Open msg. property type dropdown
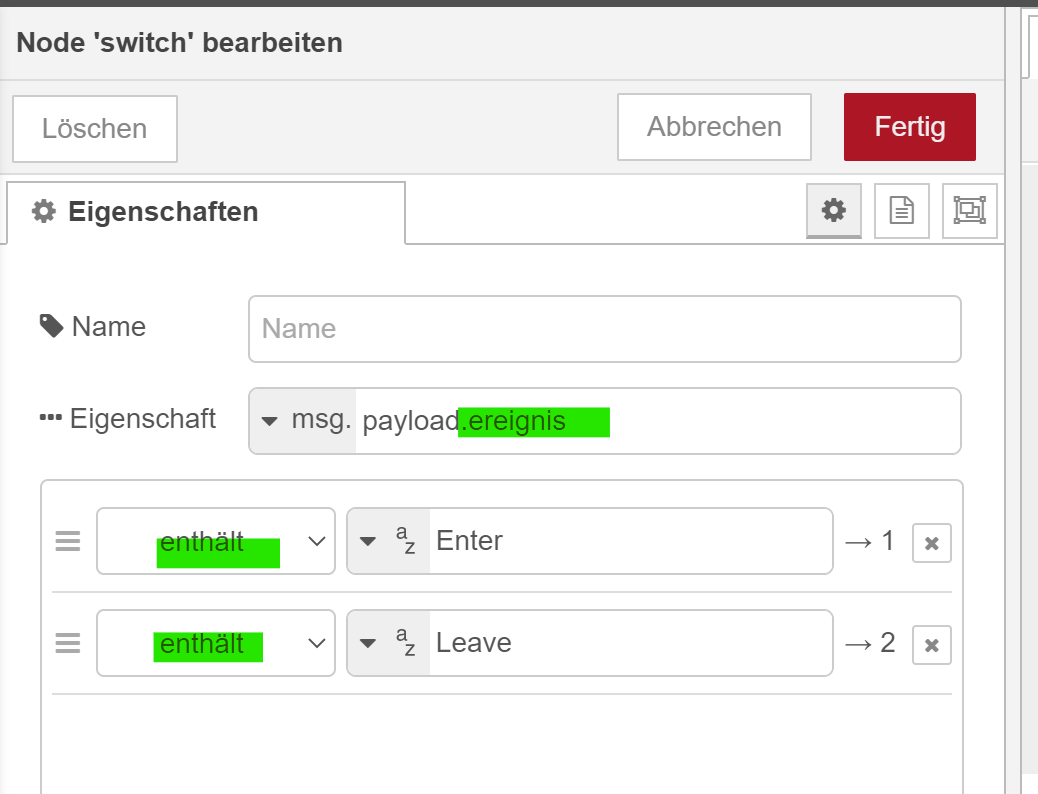 click(x=302, y=421)
